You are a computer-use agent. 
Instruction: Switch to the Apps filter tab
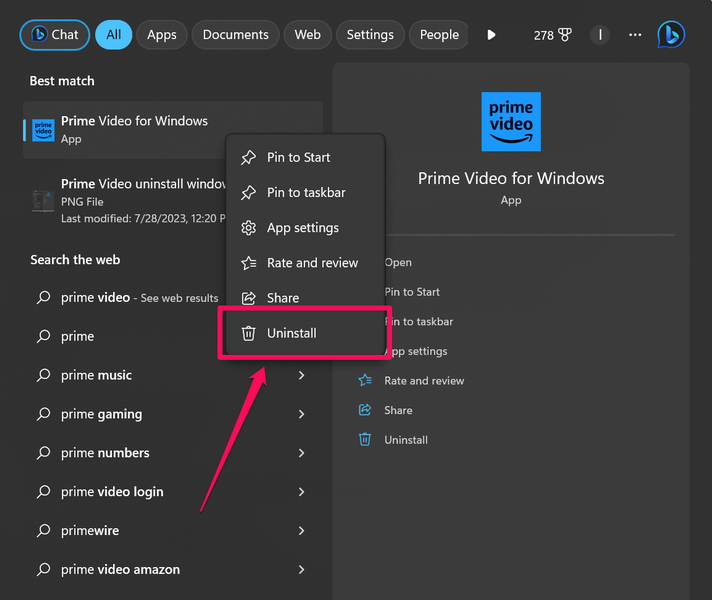[x=162, y=35]
